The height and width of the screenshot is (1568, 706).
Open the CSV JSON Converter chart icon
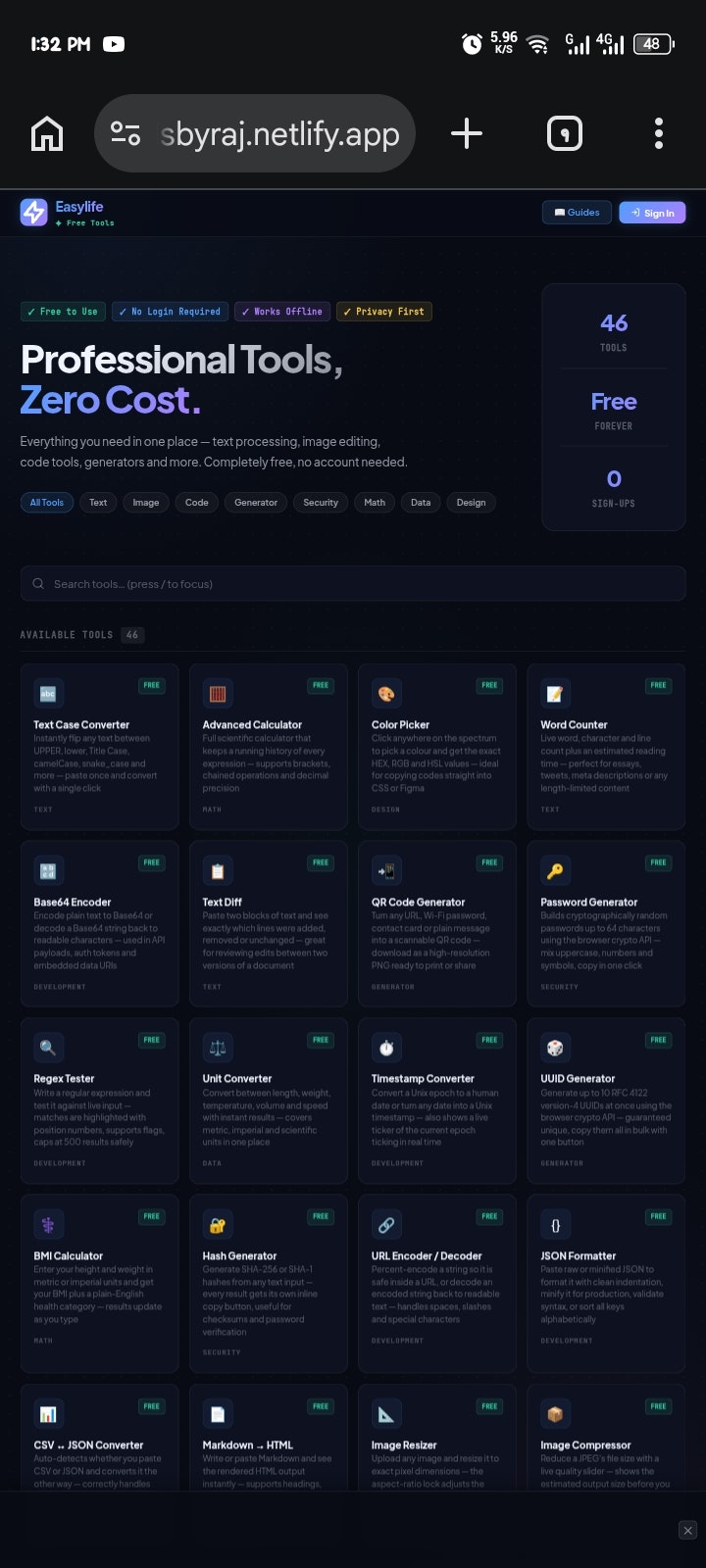(x=48, y=1414)
